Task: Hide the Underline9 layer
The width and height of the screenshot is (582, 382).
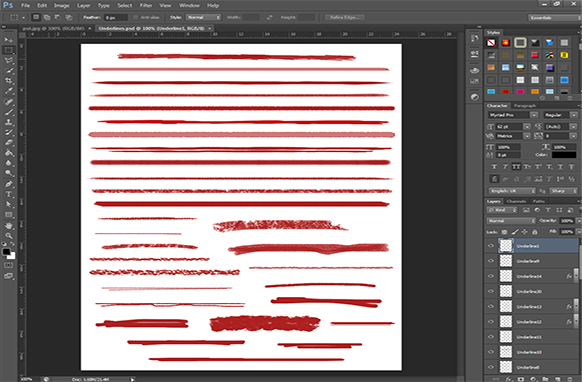Action: click(491, 261)
